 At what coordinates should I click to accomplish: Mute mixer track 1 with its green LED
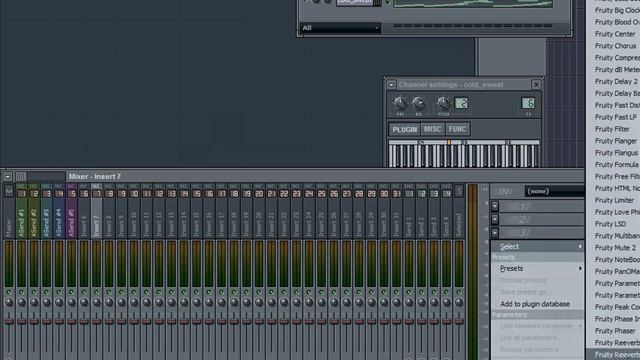(21, 292)
